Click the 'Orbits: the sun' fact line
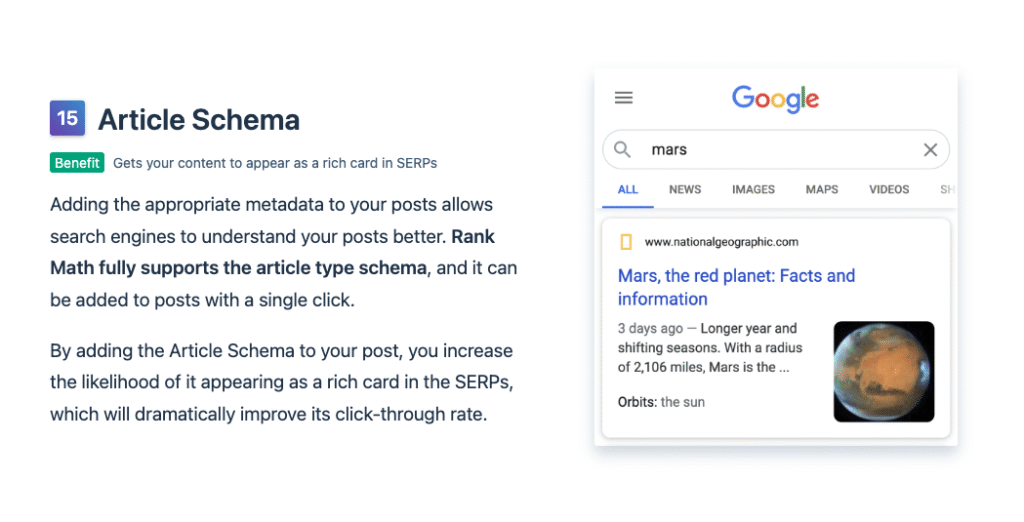This screenshot has width=1024, height=522. pos(661,402)
